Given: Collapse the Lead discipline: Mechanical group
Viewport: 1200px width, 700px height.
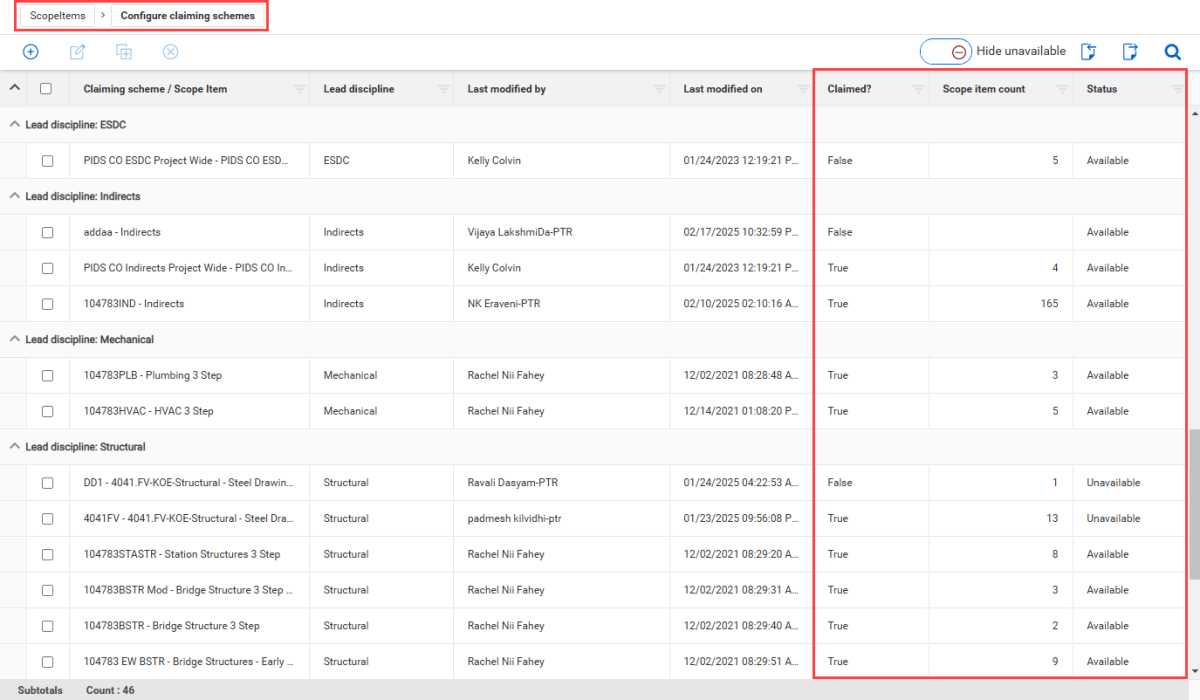Looking at the screenshot, I should point(14,339).
